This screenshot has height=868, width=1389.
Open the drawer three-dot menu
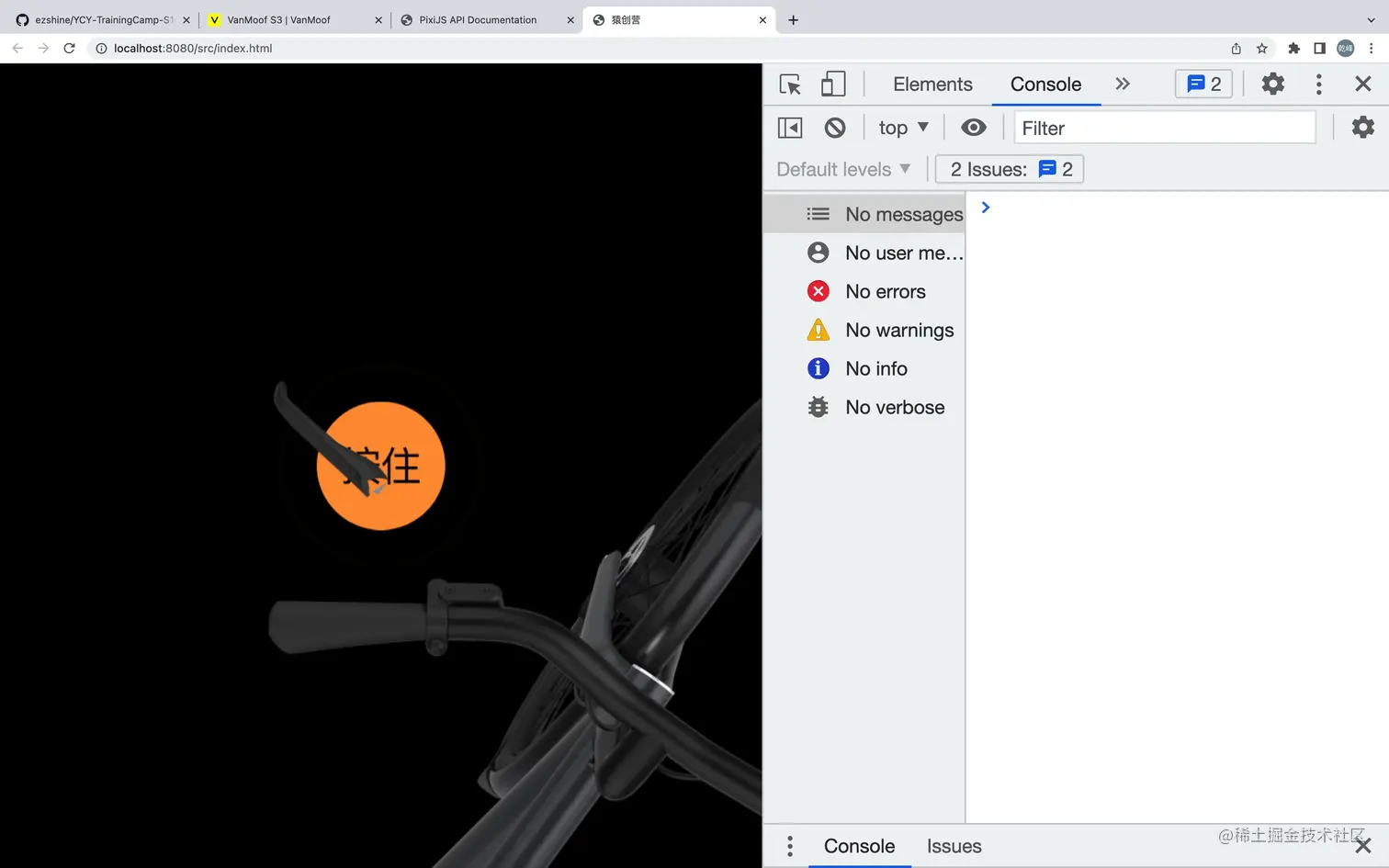pos(790,846)
